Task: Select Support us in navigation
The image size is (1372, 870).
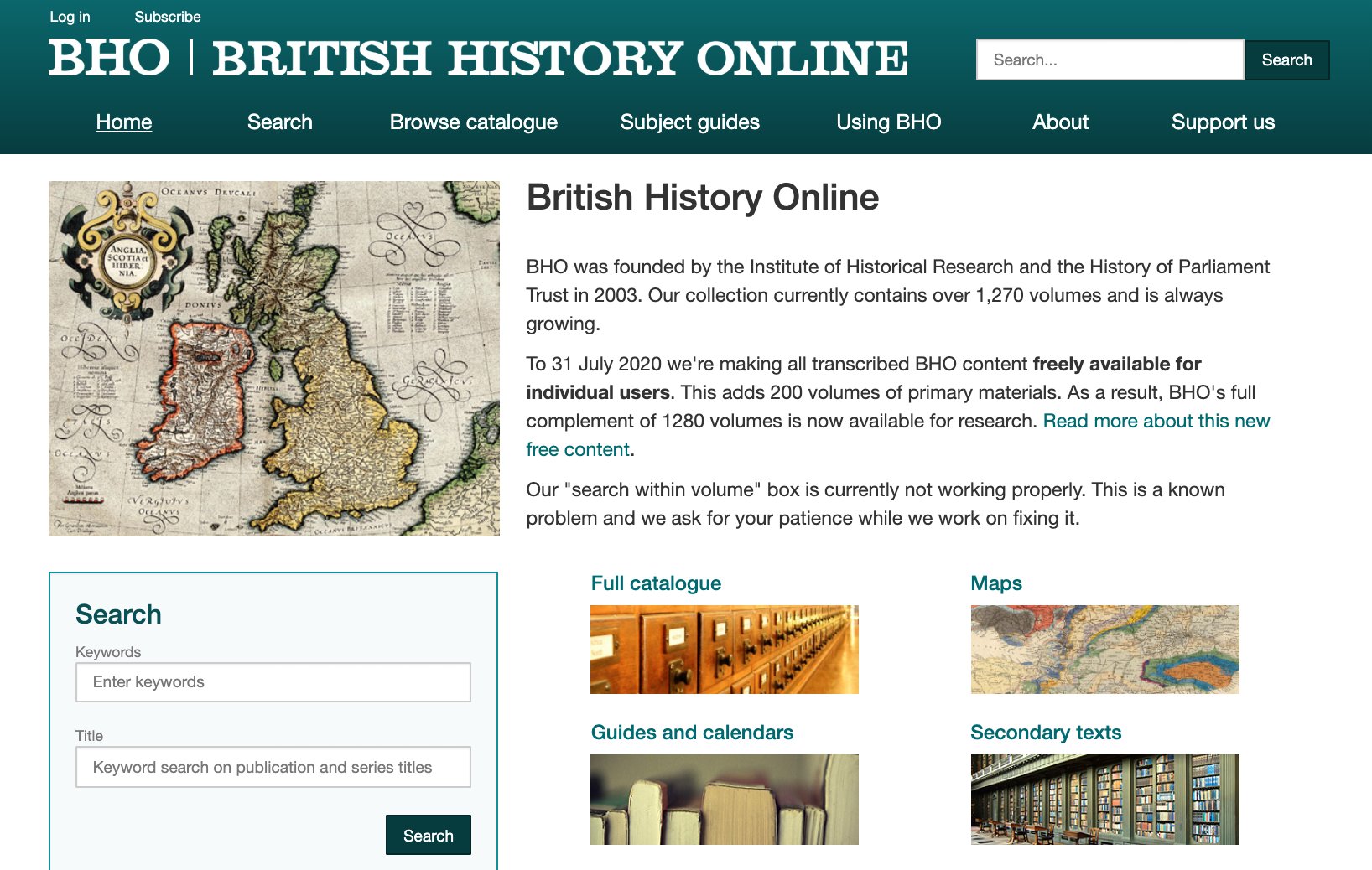Action: (1223, 122)
